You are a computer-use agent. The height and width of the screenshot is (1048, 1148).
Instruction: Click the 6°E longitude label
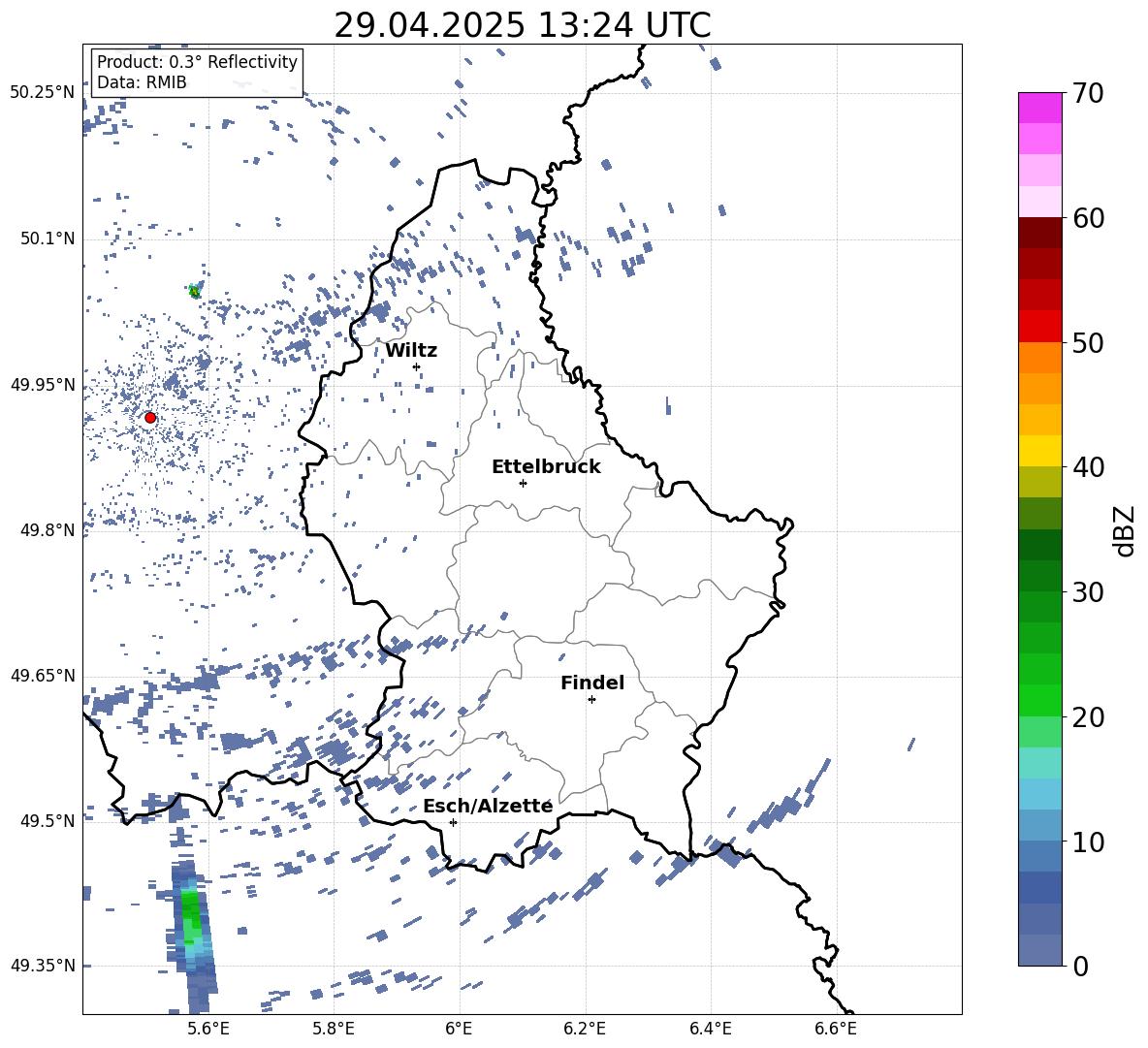pyautogui.click(x=459, y=1029)
